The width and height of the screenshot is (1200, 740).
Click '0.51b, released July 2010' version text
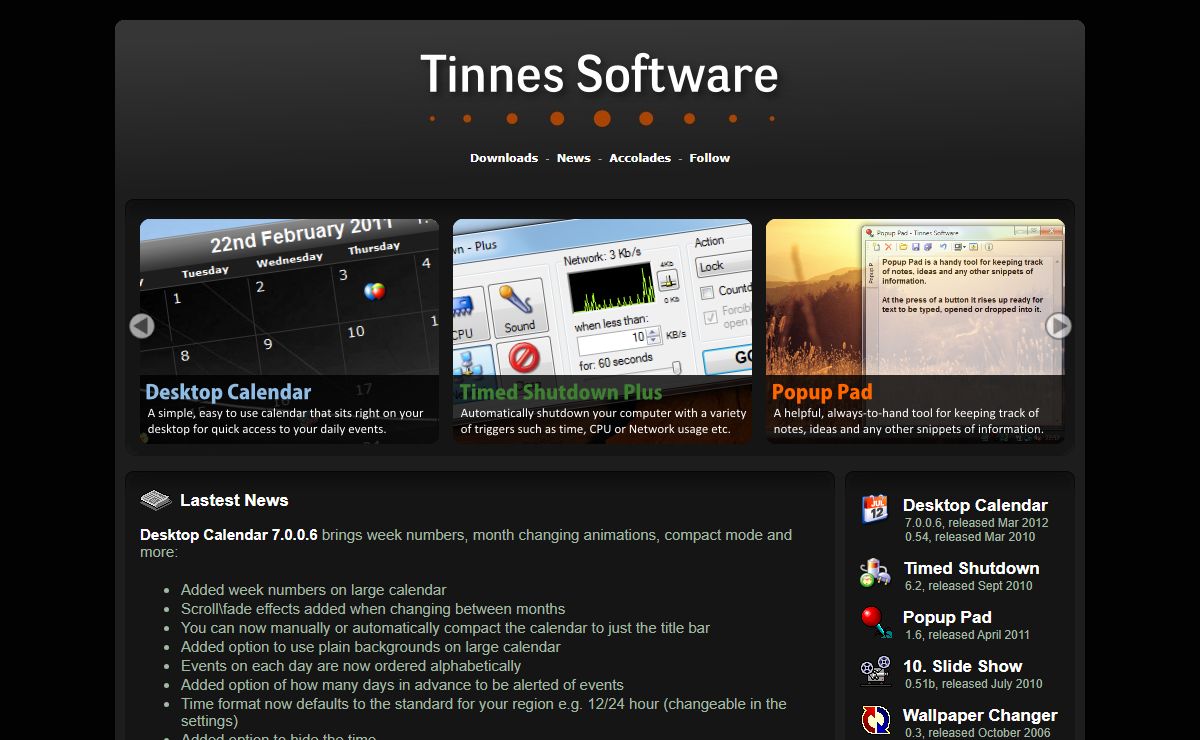coord(974,684)
